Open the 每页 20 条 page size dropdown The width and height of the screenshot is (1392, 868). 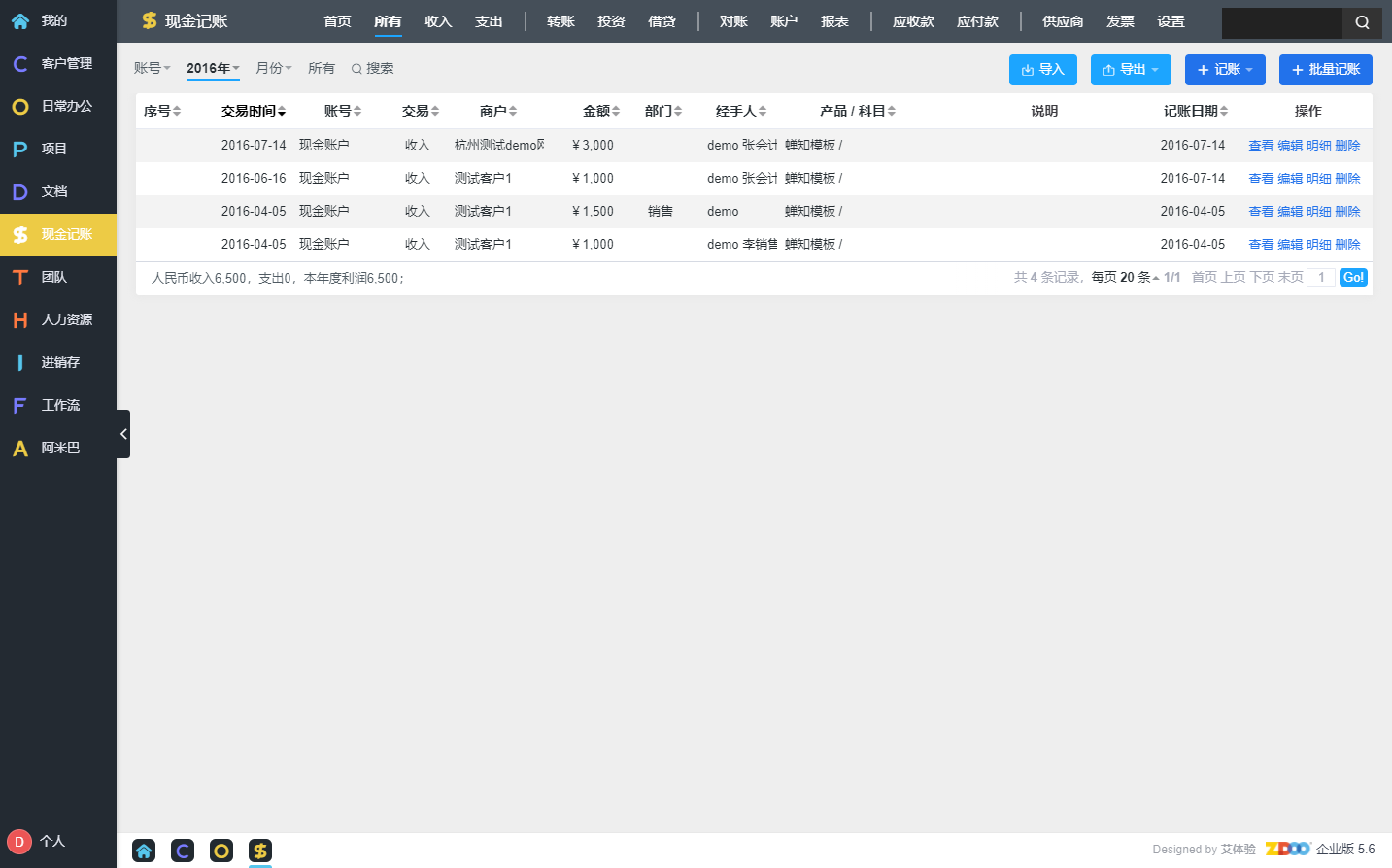point(1125,277)
